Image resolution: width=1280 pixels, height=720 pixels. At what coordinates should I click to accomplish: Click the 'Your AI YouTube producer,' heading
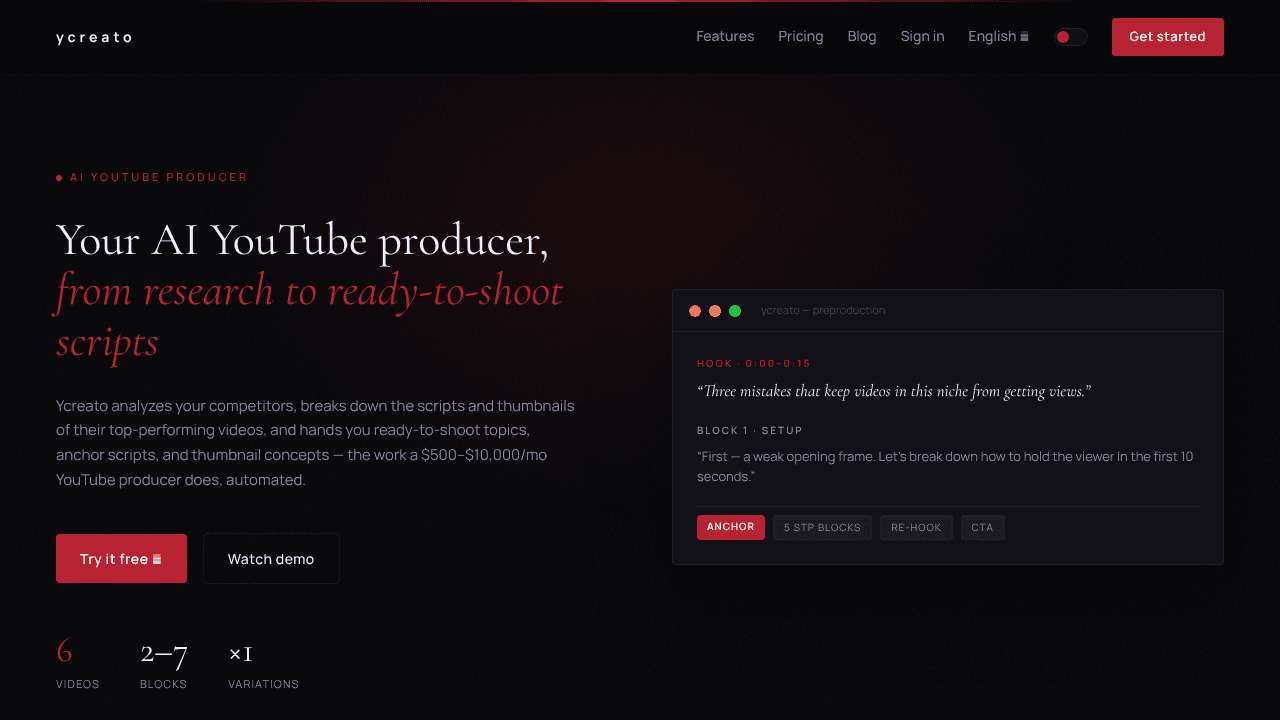(302, 241)
